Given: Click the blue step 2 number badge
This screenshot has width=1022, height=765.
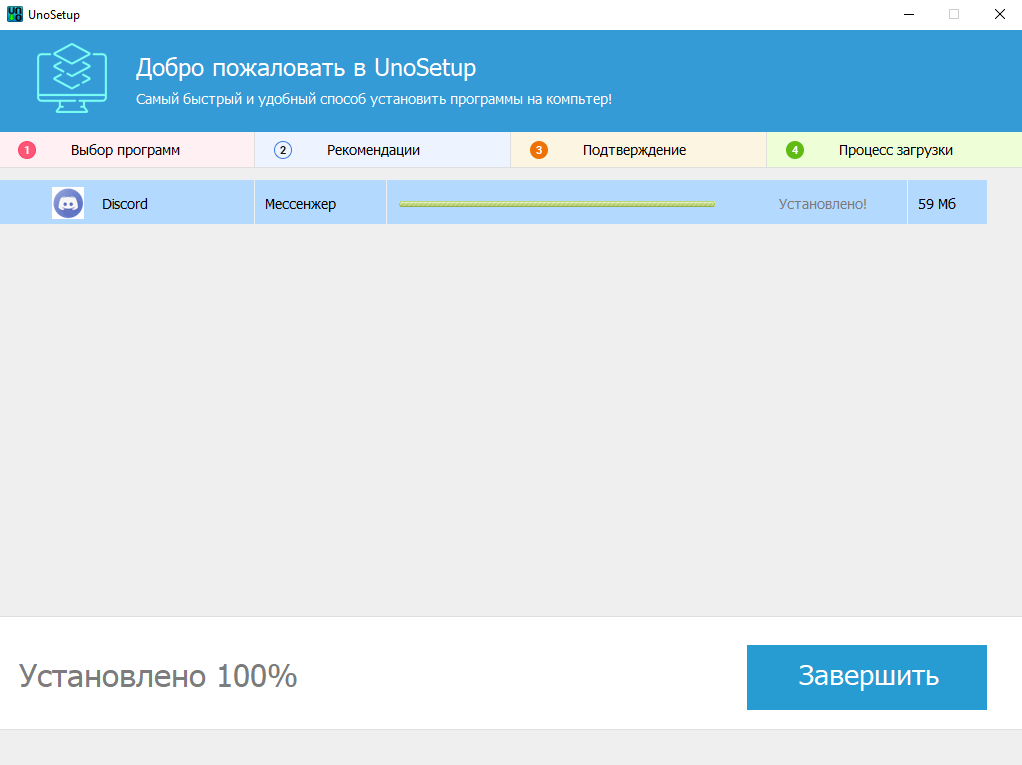Looking at the screenshot, I should point(283,150).
